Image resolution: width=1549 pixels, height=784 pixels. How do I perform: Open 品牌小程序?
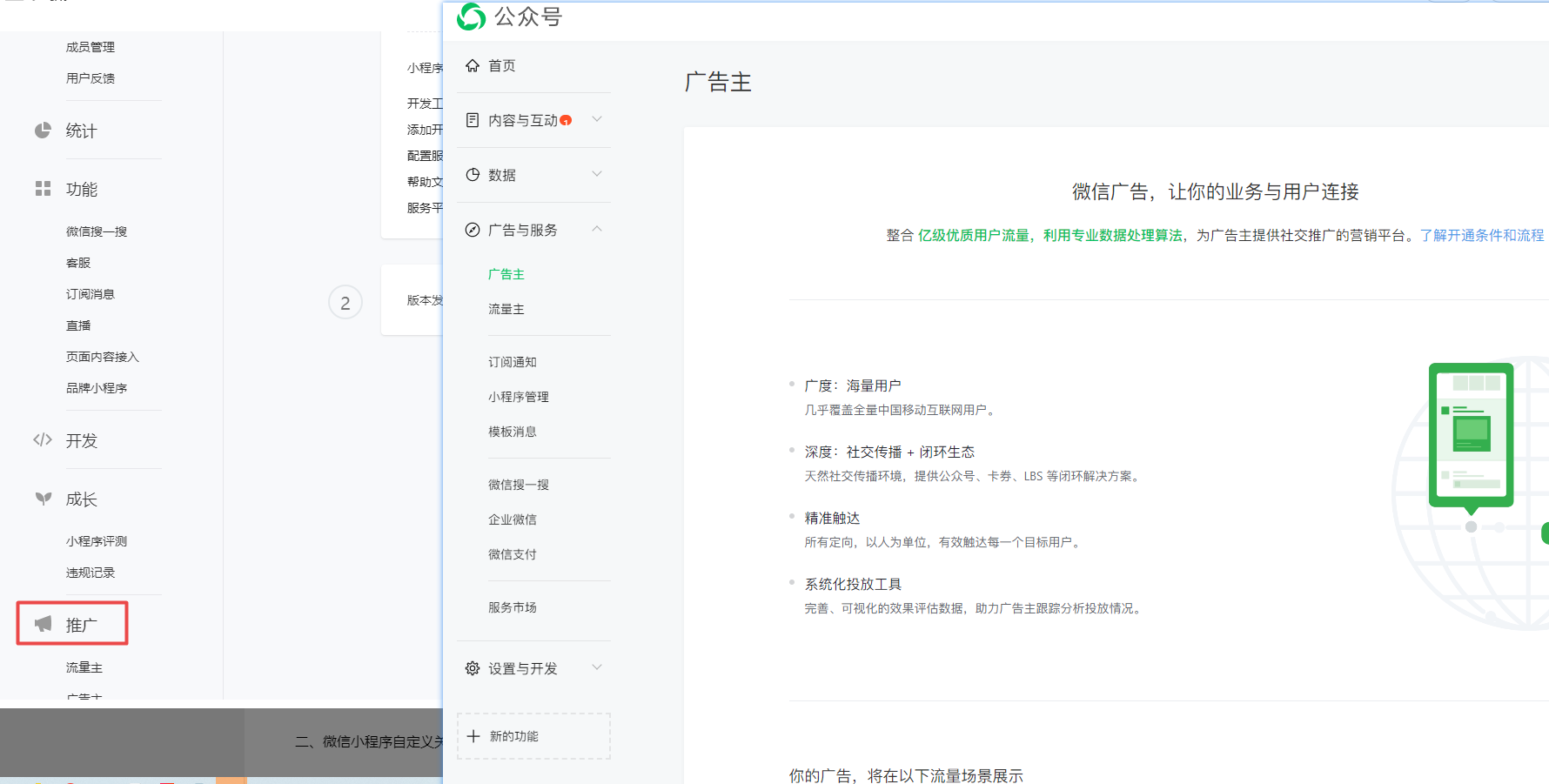pyautogui.click(x=97, y=388)
